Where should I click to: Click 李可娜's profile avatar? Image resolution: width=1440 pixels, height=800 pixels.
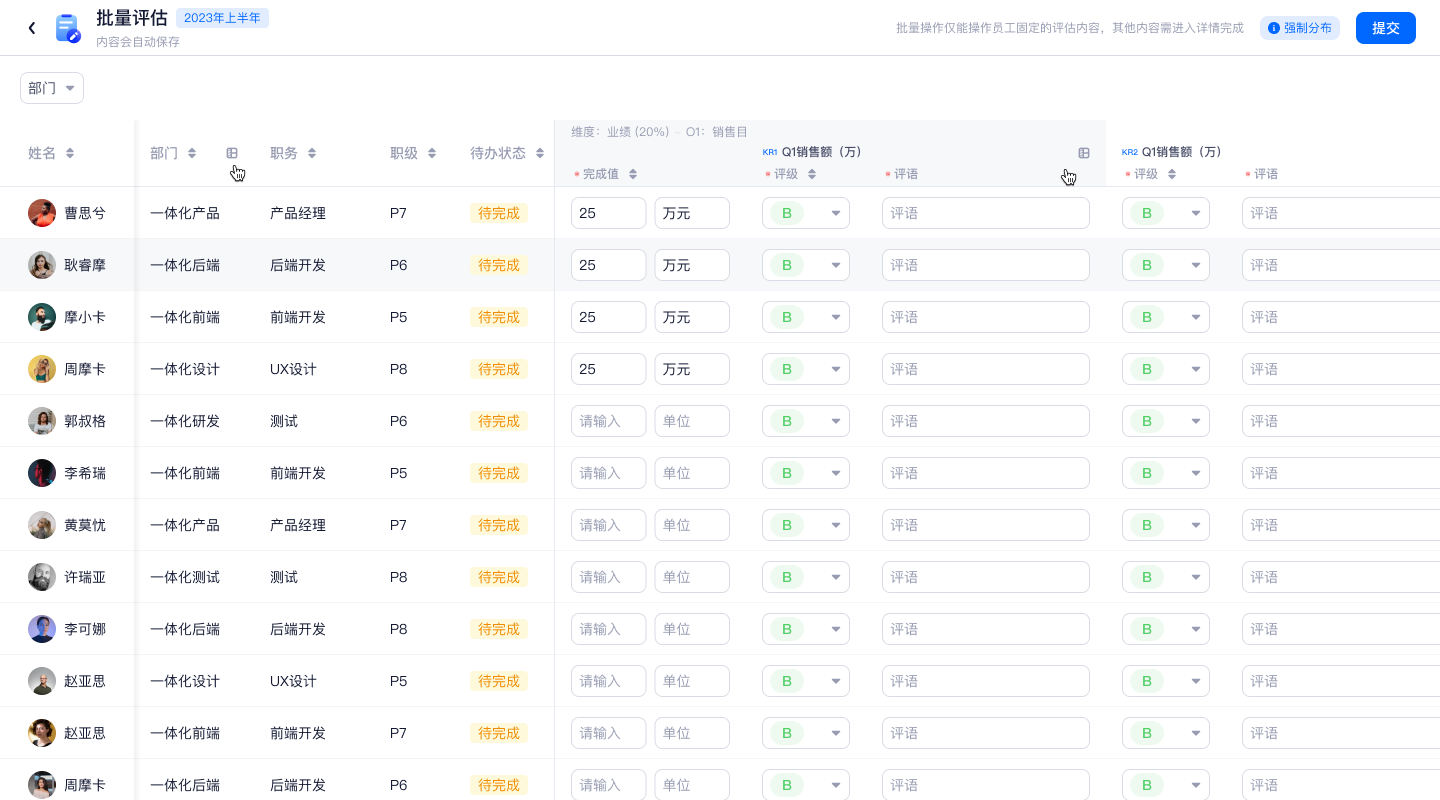pyautogui.click(x=42, y=629)
